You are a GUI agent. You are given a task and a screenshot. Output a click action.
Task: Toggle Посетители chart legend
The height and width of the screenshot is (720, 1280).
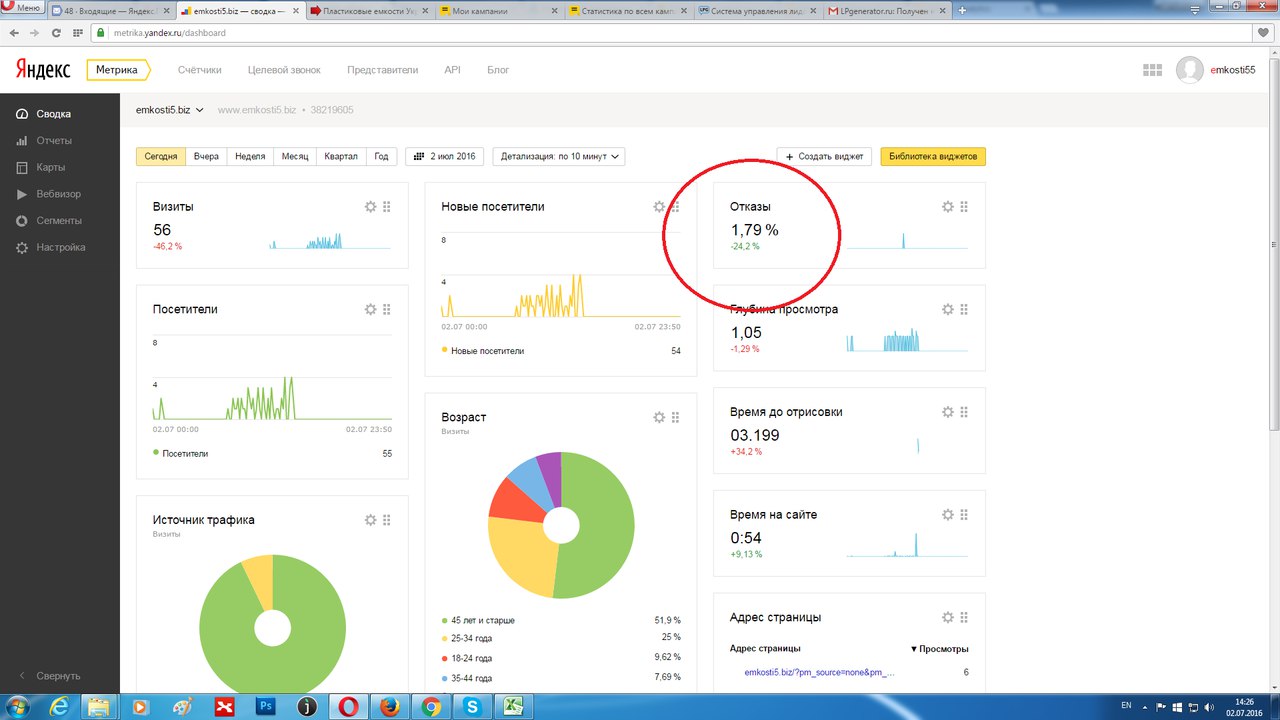tap(180, 454)
